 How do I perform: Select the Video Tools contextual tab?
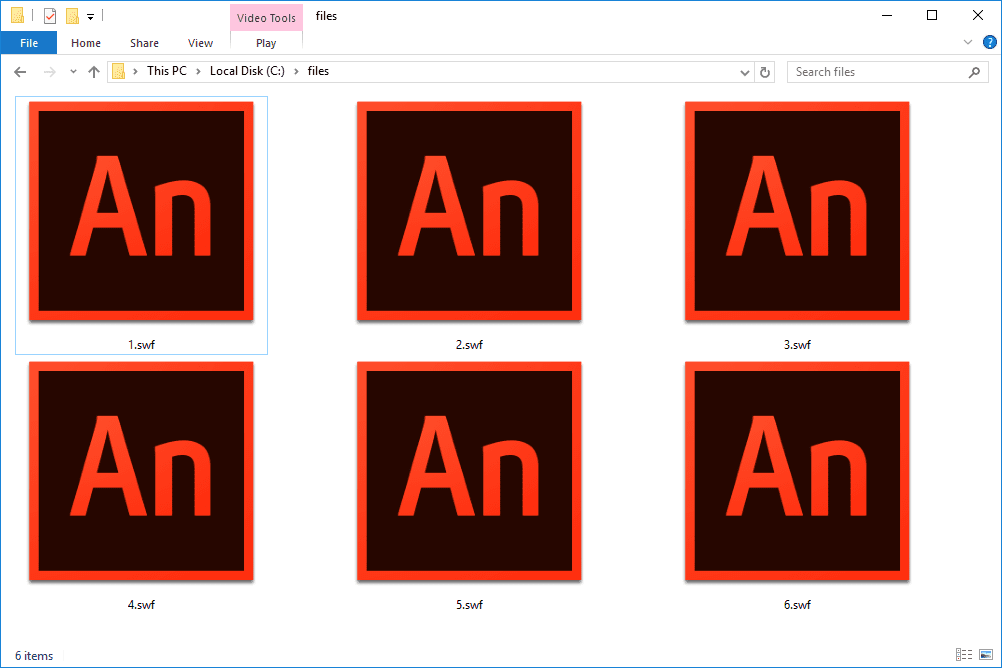point(266,18)
